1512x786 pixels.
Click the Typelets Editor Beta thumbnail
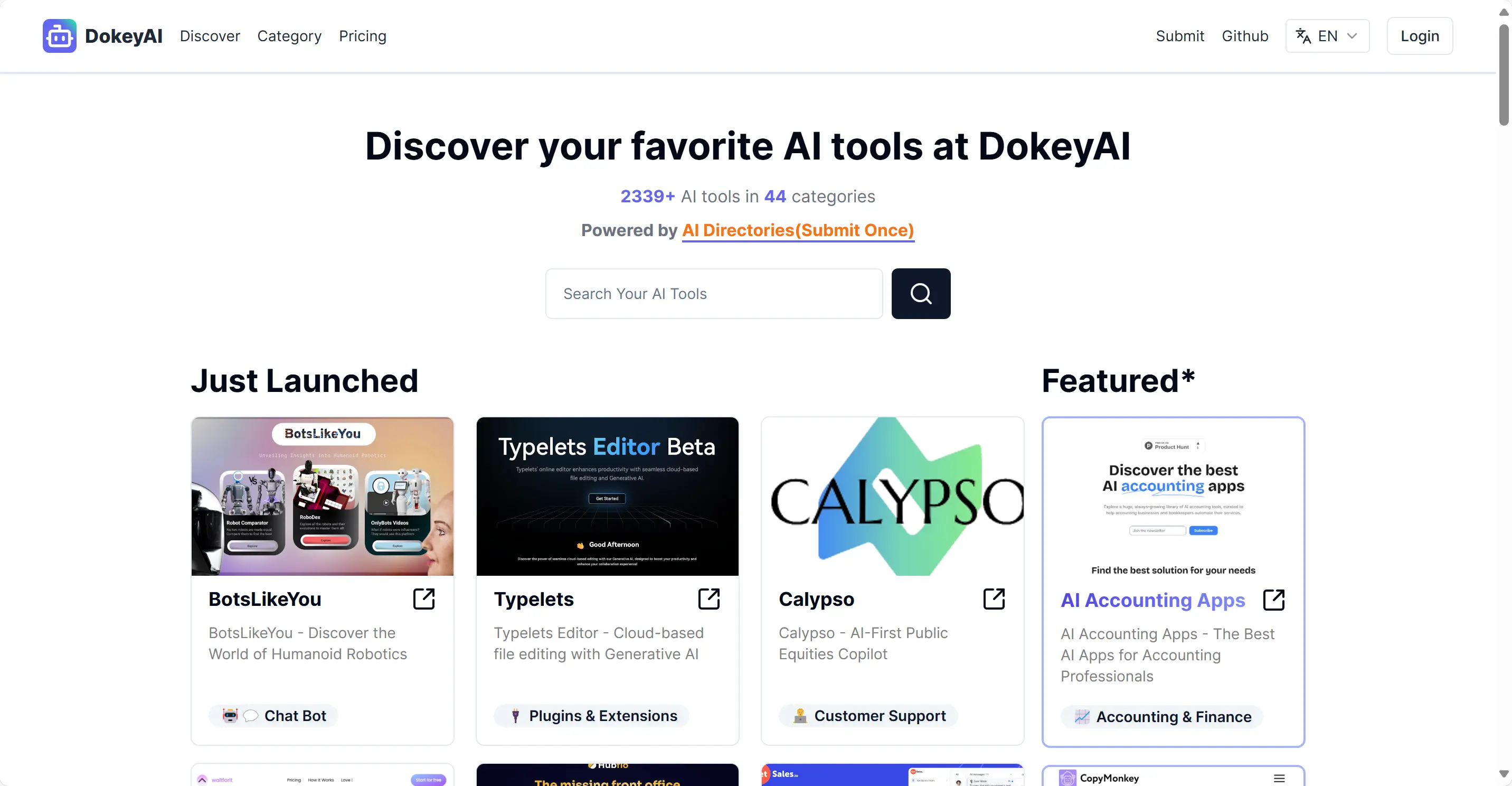tap(608, 497)
